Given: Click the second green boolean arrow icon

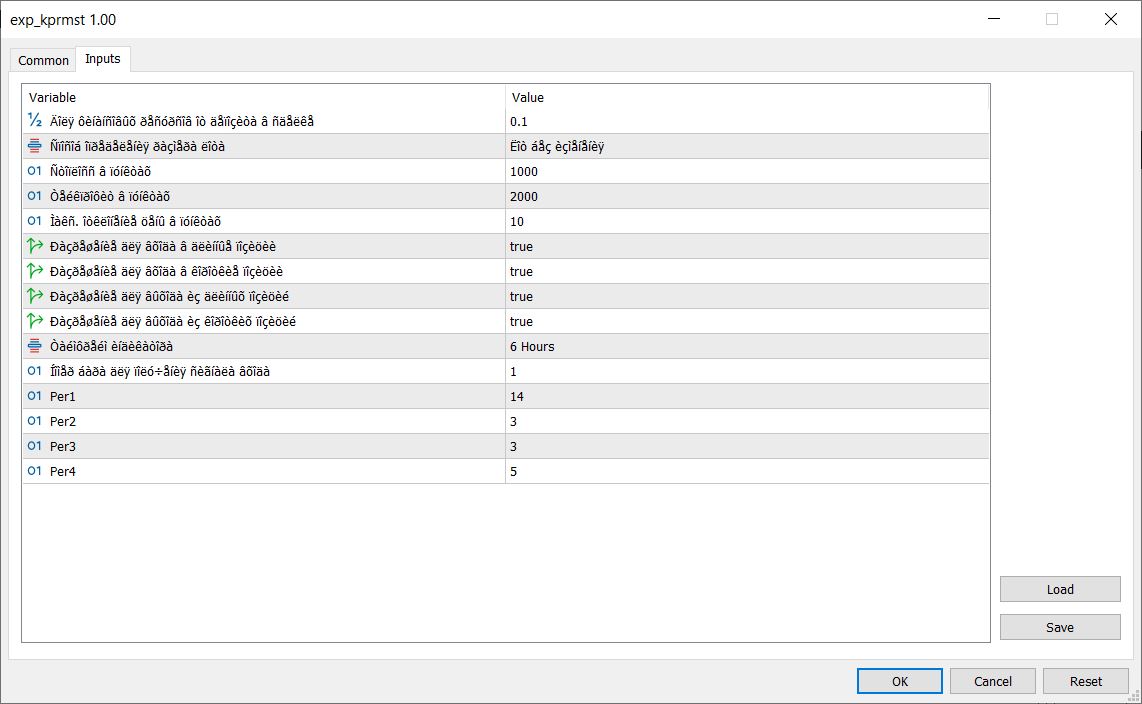Looking at the screenshot, I should click(34, 271).
